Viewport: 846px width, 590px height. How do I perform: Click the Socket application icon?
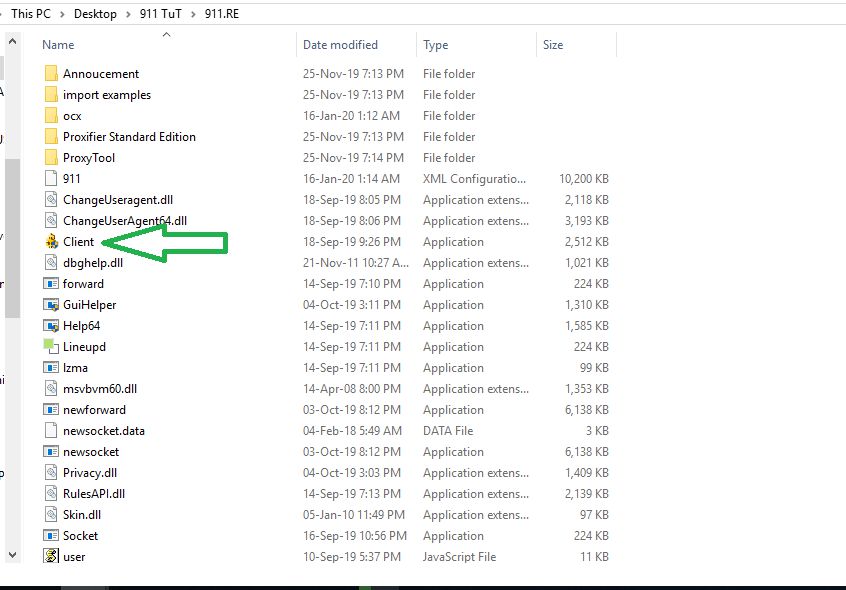(x=52, y=536)
